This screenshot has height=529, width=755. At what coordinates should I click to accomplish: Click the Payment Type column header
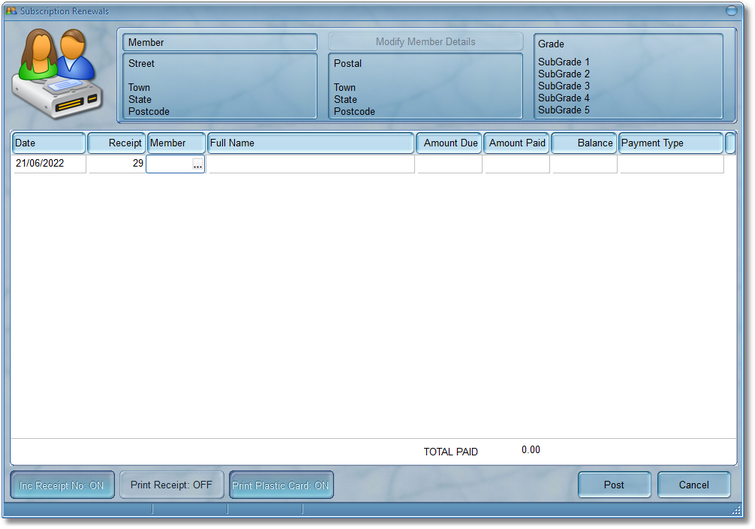coord(670,143)
